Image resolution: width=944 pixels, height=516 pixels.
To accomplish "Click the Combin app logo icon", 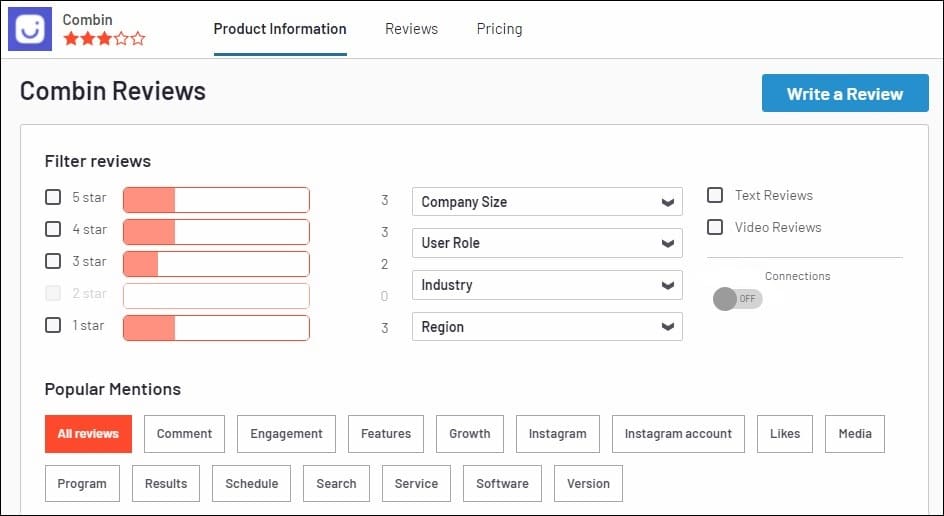I will [30, 29].
